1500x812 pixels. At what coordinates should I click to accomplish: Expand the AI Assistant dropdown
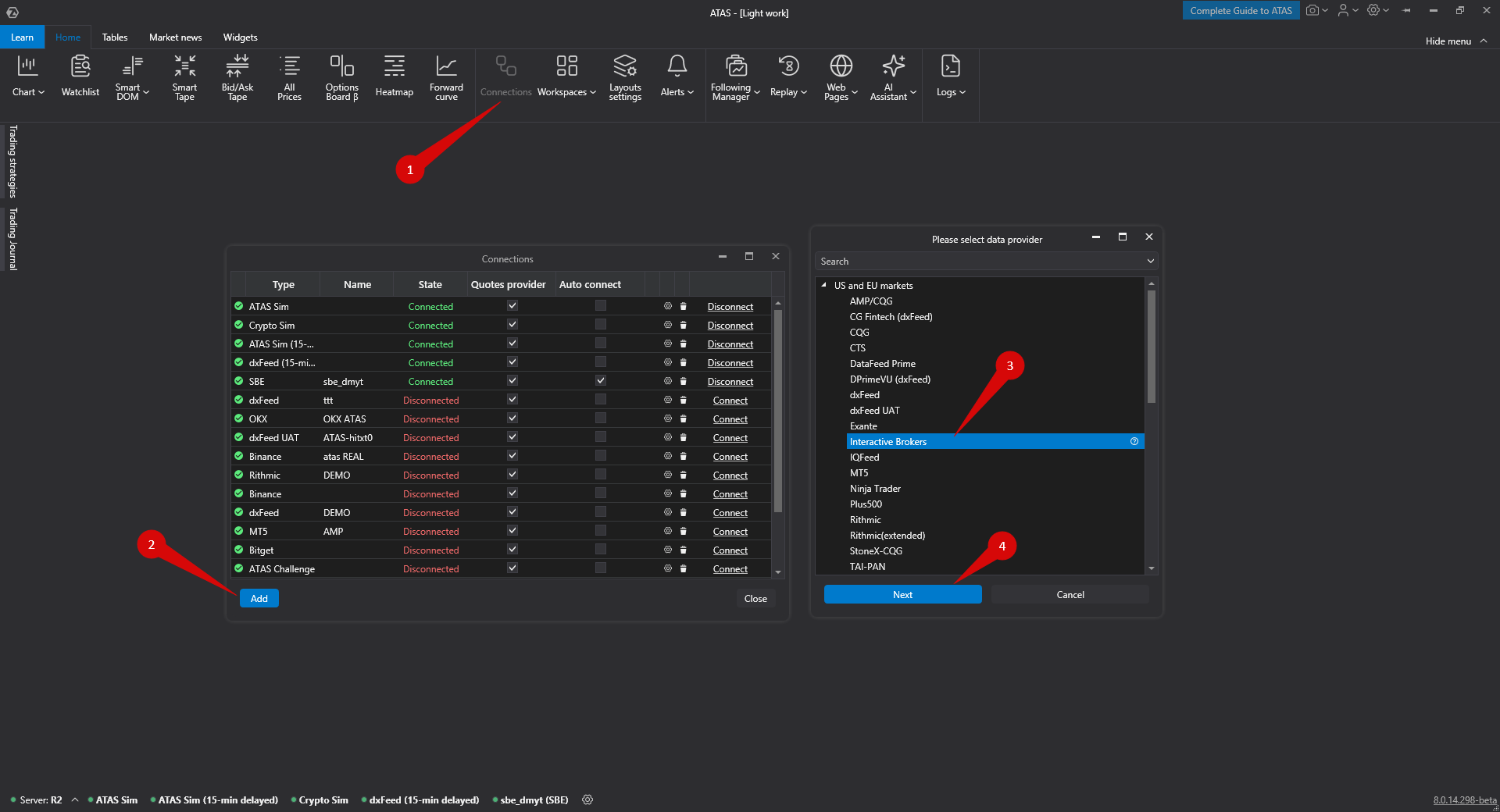(894, 77)
